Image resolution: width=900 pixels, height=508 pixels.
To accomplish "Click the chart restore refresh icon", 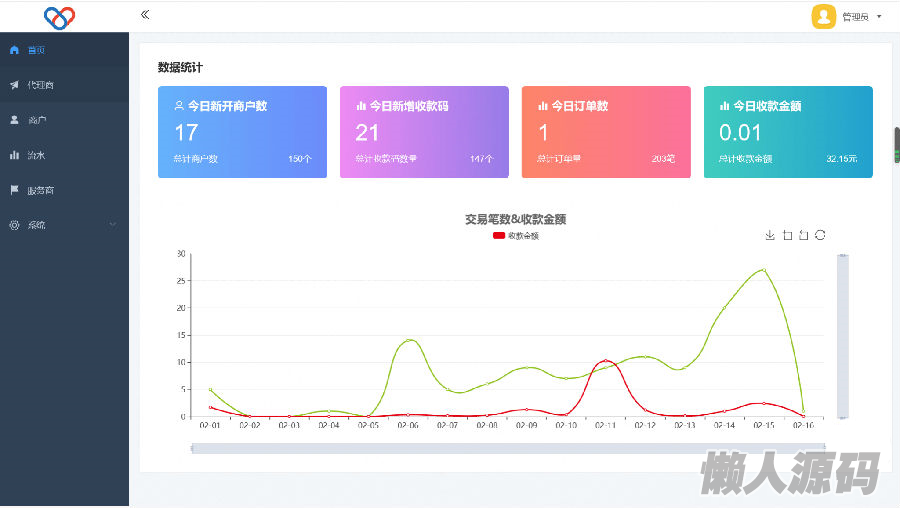I will point(820,235).
